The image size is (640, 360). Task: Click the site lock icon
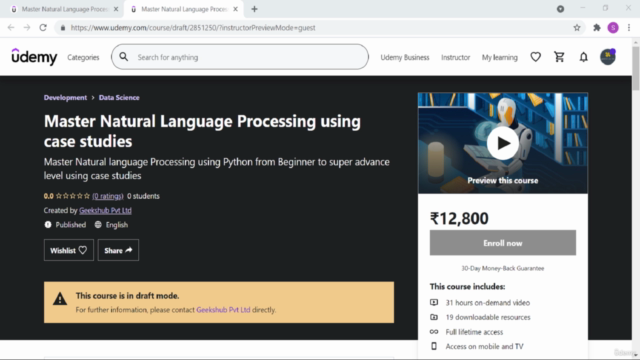coord(63,28)
